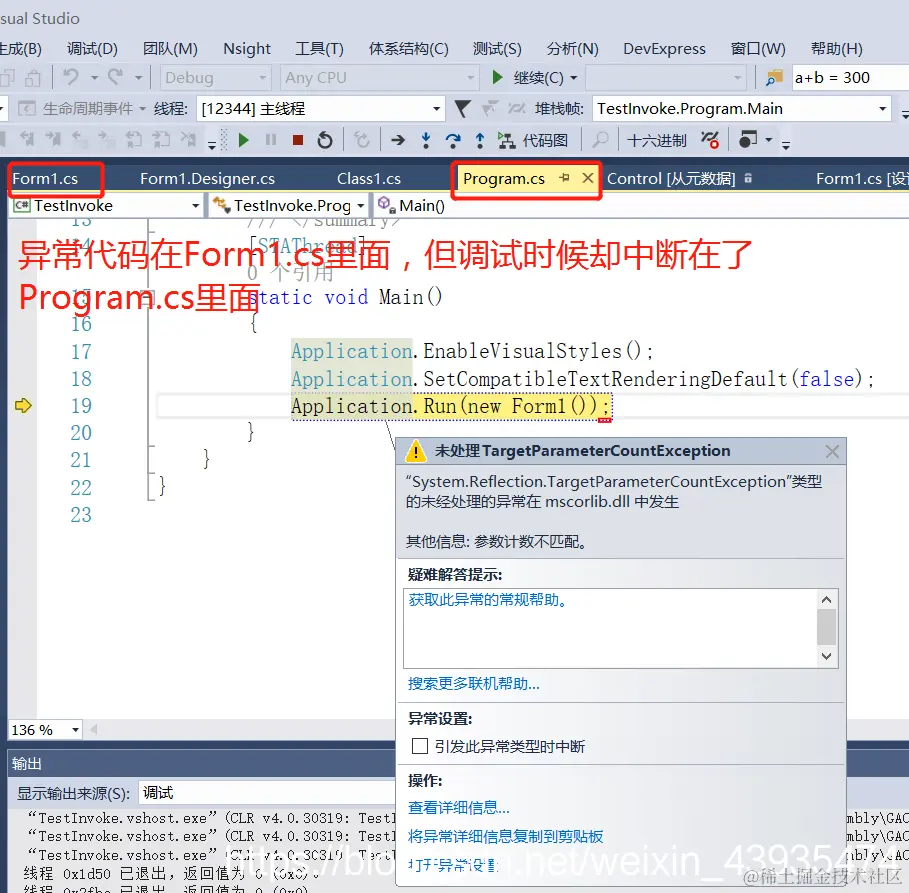Screen dimensions: 909x893
Task: Click Find in Files icon beside a+b search box
Action: (775, 77)
